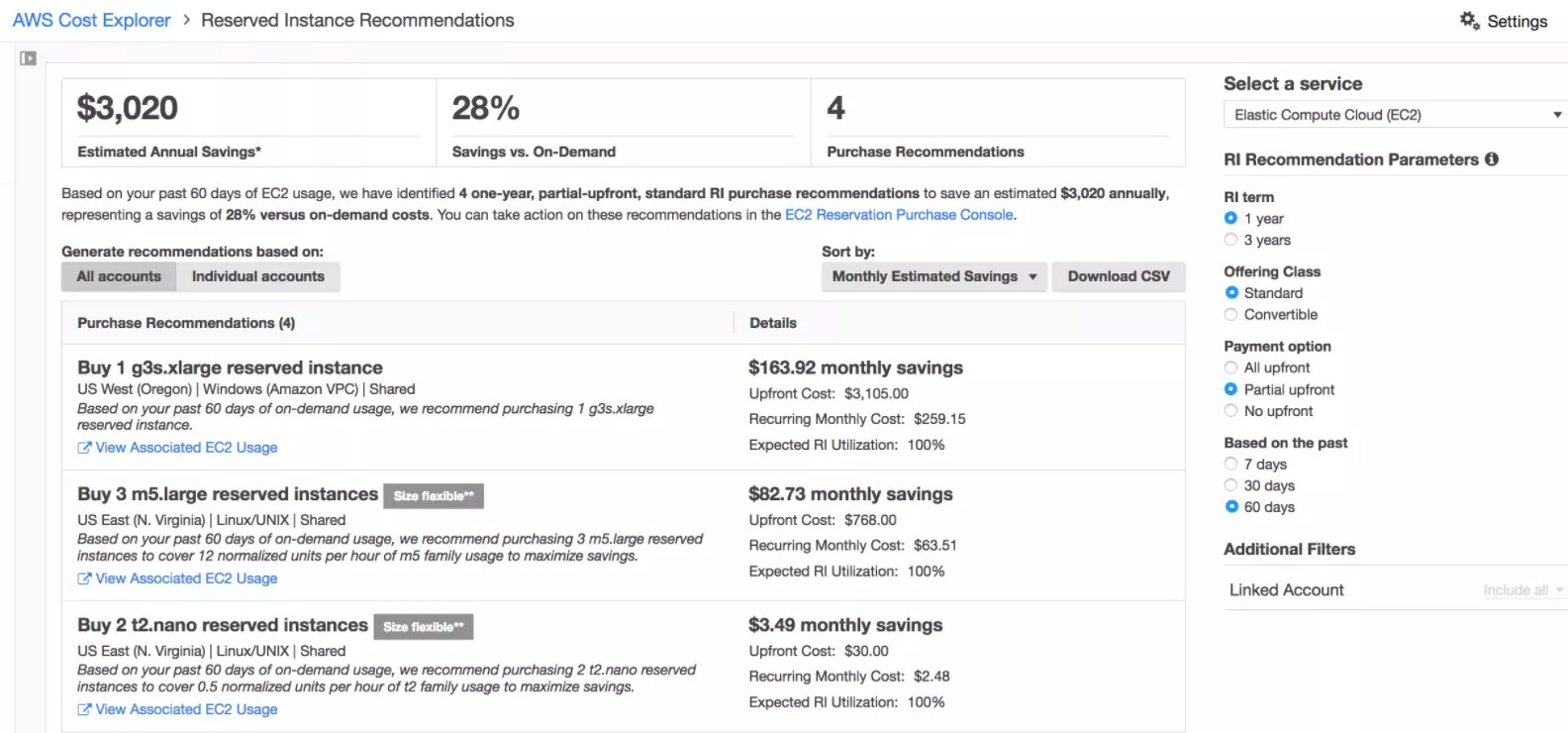Click external link icon under t2.nano recommendation
The image size is (1568, 733).
click(84, 709)
